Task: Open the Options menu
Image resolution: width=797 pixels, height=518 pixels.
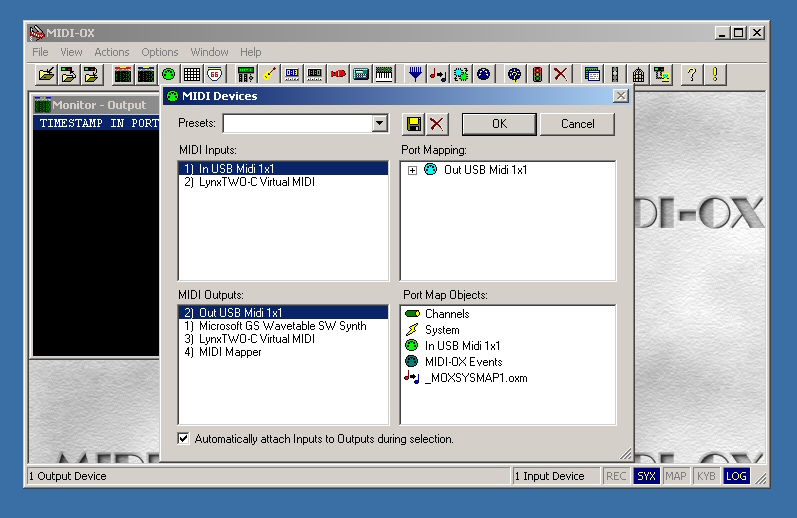Action: click(x=160, y=52)
